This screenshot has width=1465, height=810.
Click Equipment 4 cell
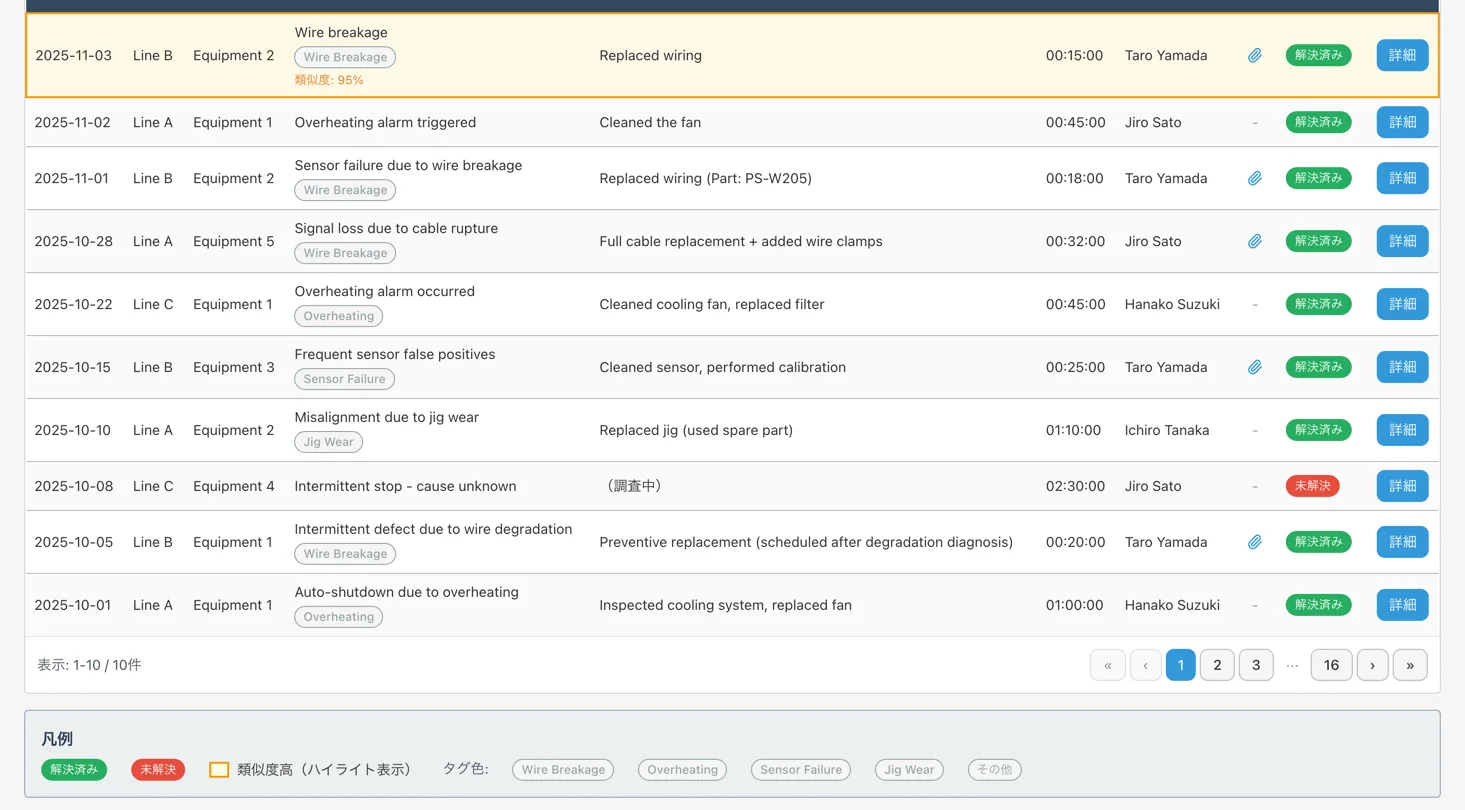233,486
